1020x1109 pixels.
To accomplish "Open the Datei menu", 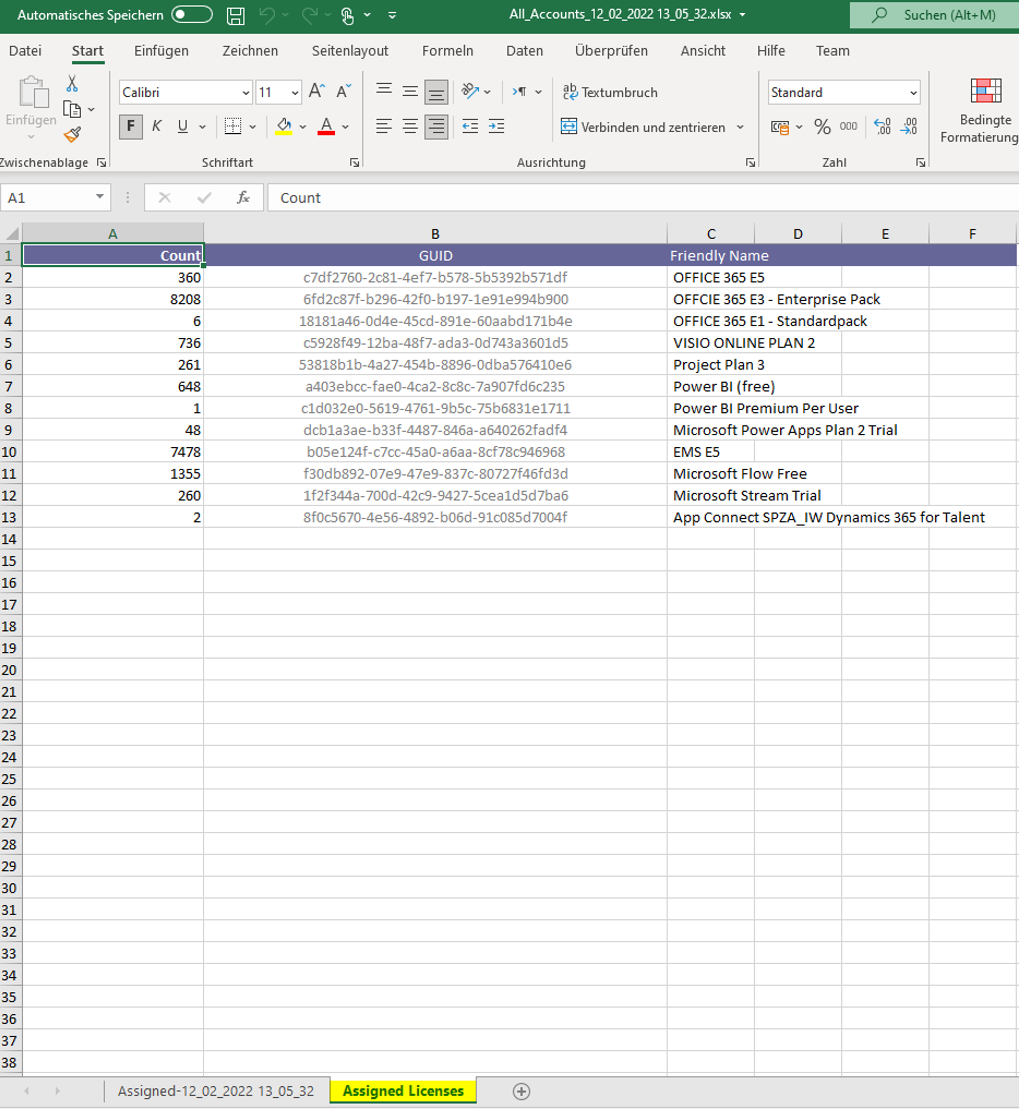I will click(25, 51).
